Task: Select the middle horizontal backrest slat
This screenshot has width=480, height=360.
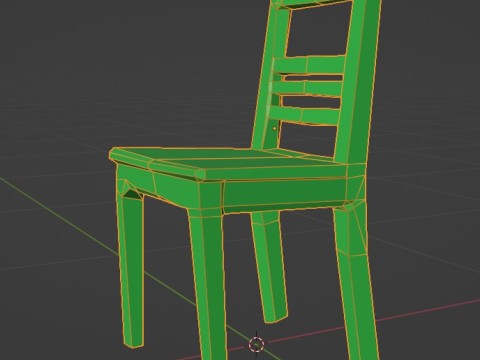Action: point(307,88)
